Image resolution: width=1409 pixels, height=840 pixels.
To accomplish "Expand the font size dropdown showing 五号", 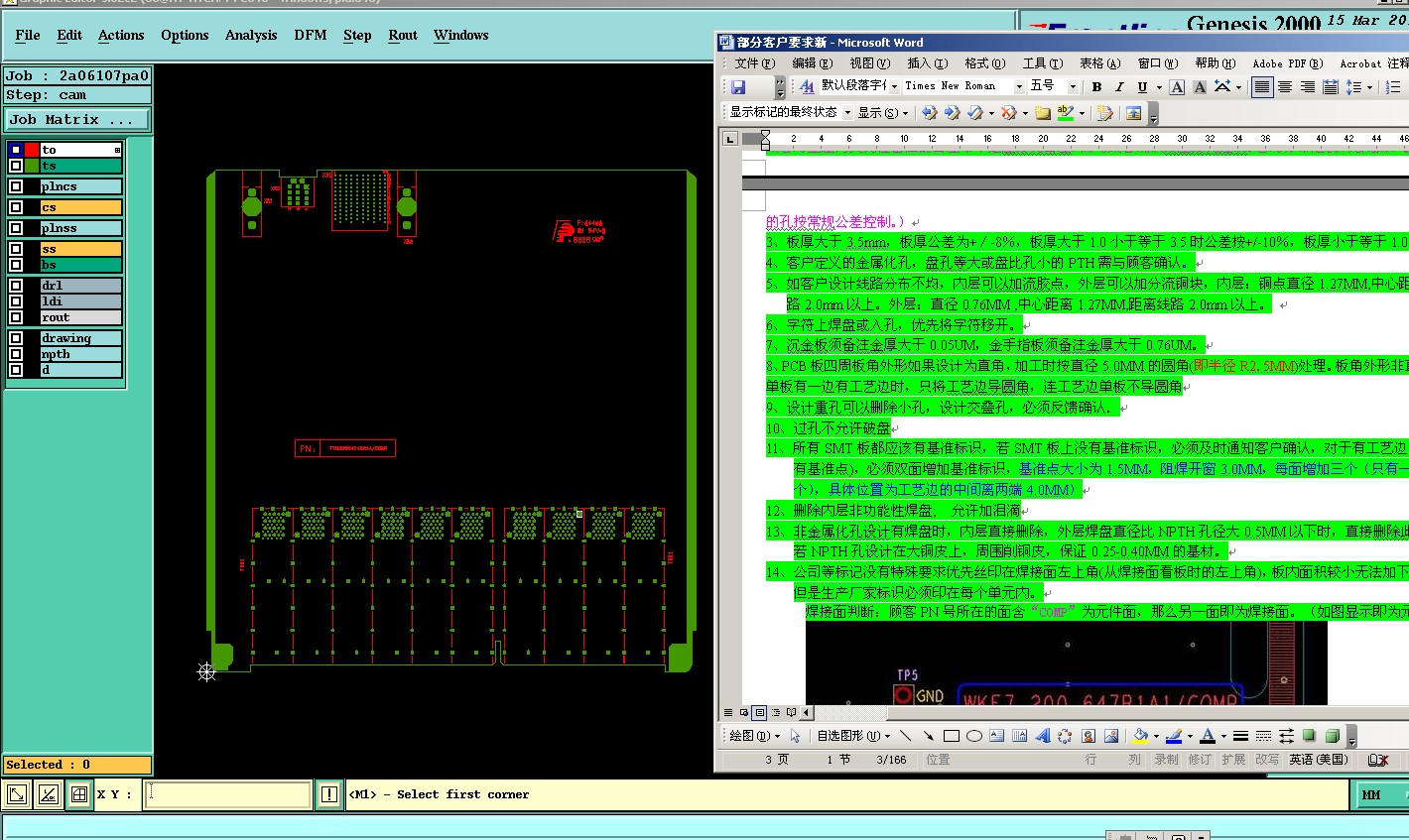I will point(1072,87).
